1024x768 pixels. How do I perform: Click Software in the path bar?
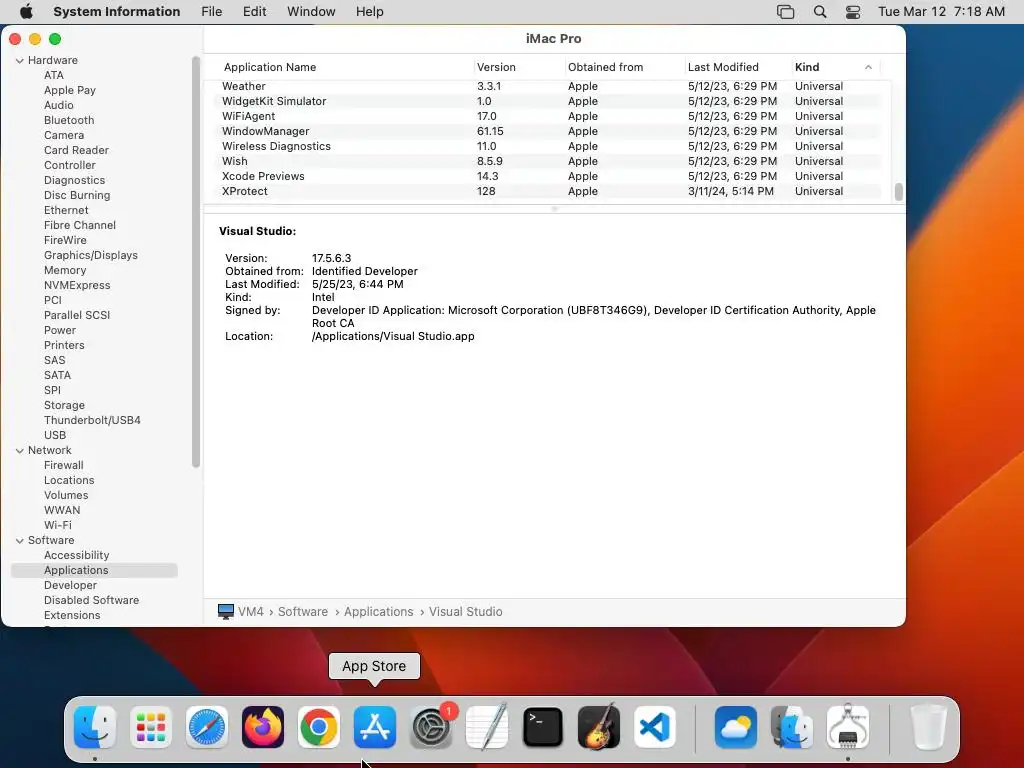click(303, 612)
